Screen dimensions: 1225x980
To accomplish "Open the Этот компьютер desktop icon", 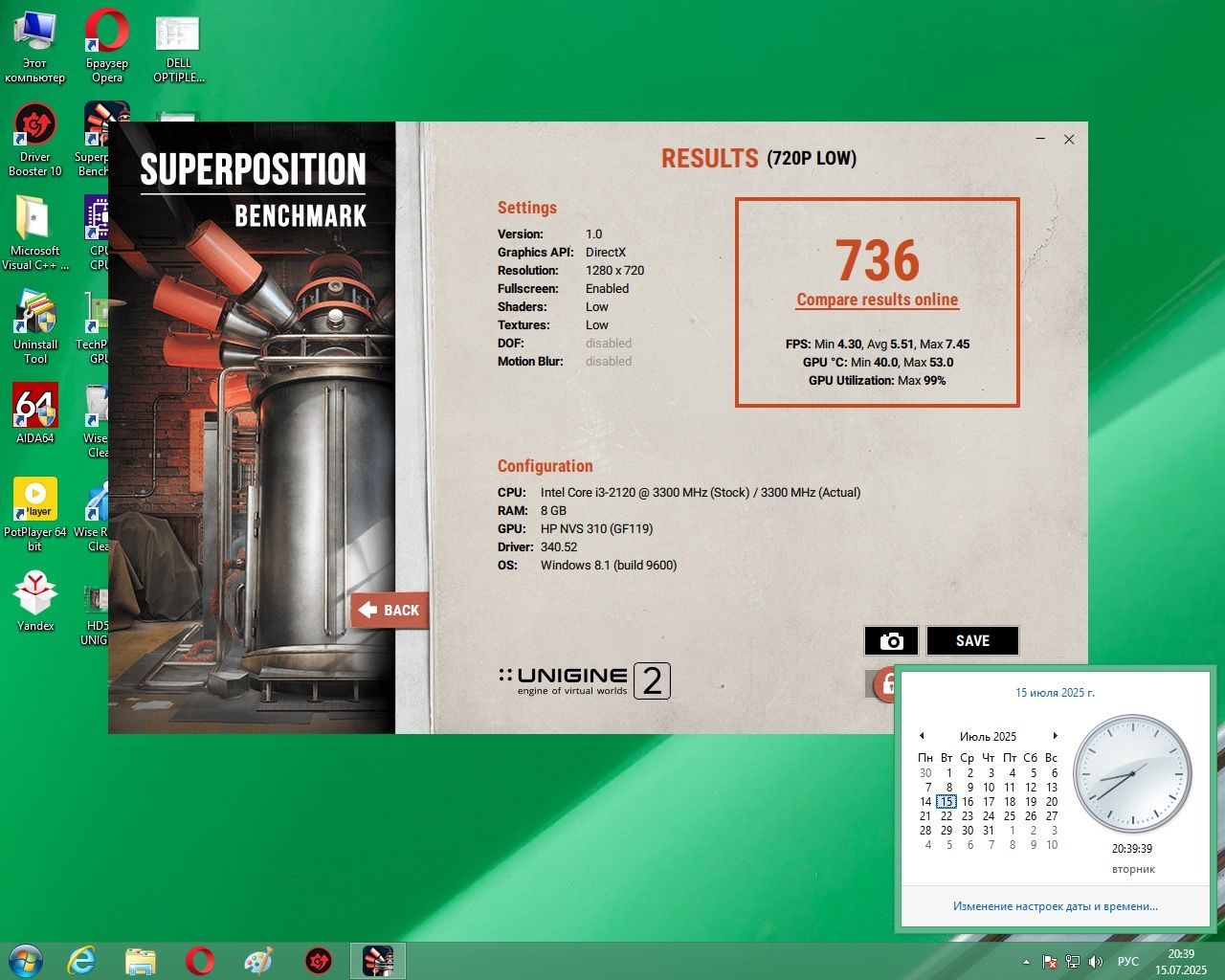I will (34, 47).
